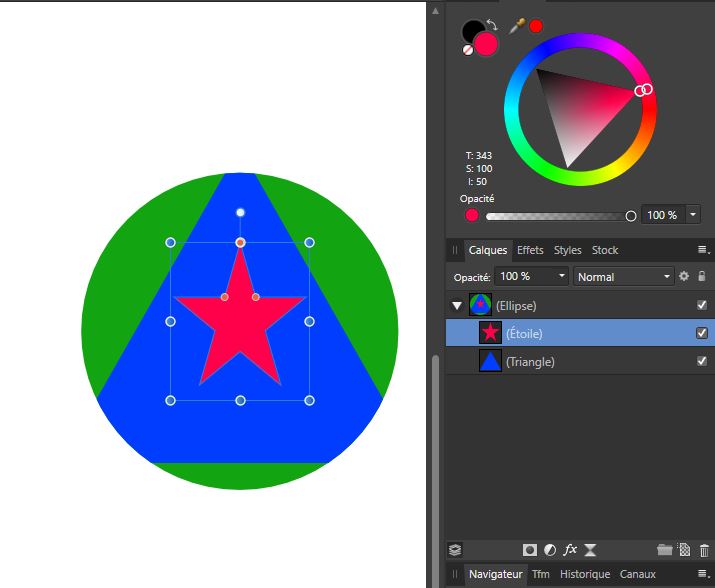Image resolution: width=715 pixels, height=588 pixels.
Task: Open the Calques panel options menu
Action: (x=704, y=250)
